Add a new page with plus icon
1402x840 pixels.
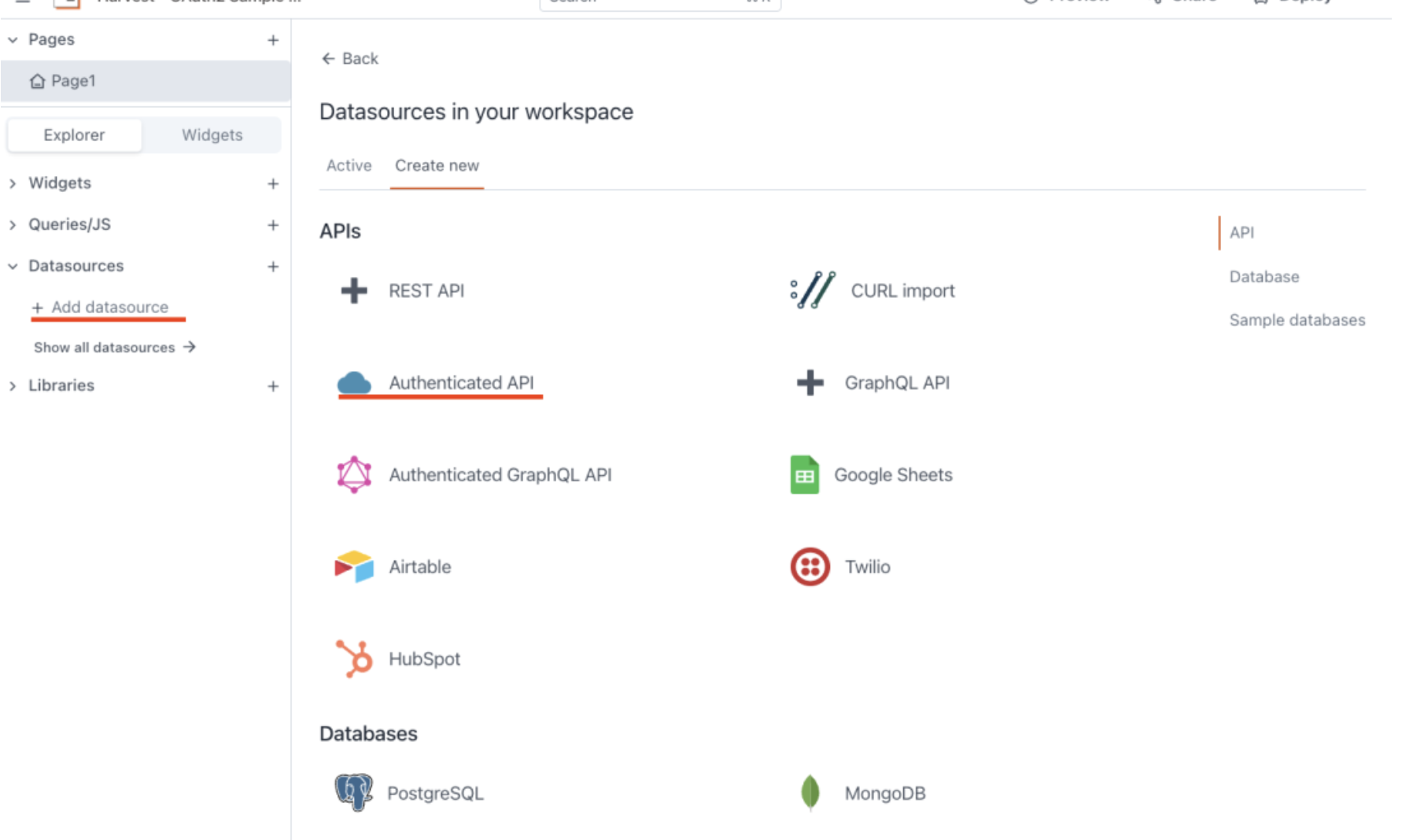tap(273, 40)
